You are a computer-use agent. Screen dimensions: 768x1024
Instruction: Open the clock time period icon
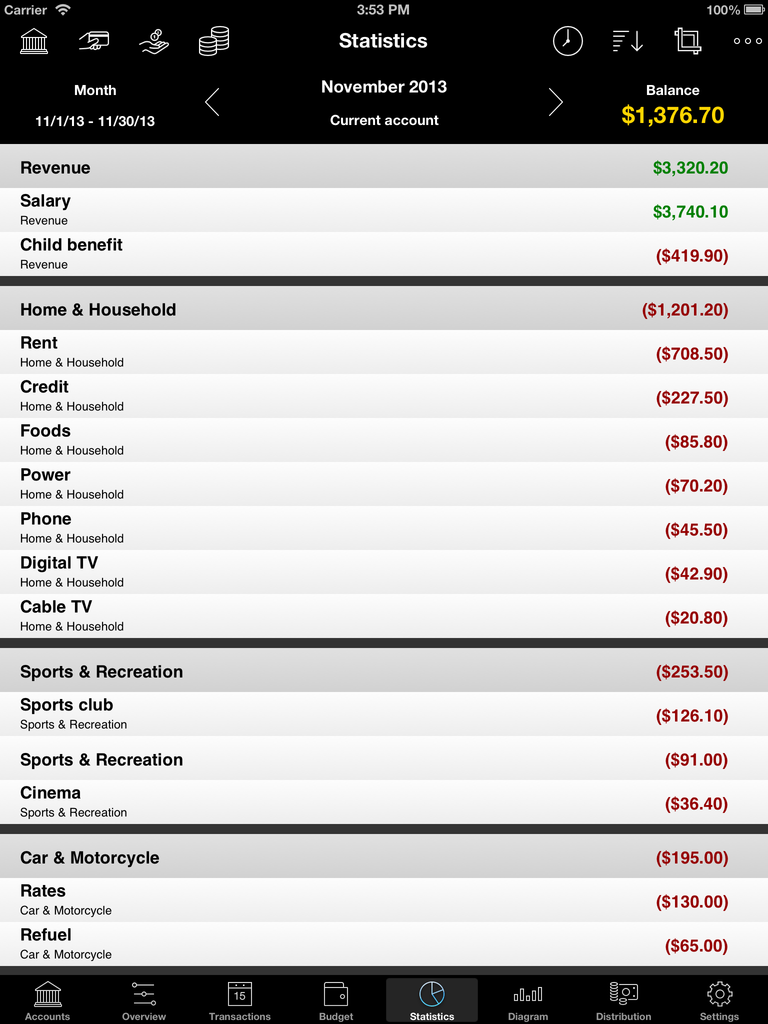point(568,41)
